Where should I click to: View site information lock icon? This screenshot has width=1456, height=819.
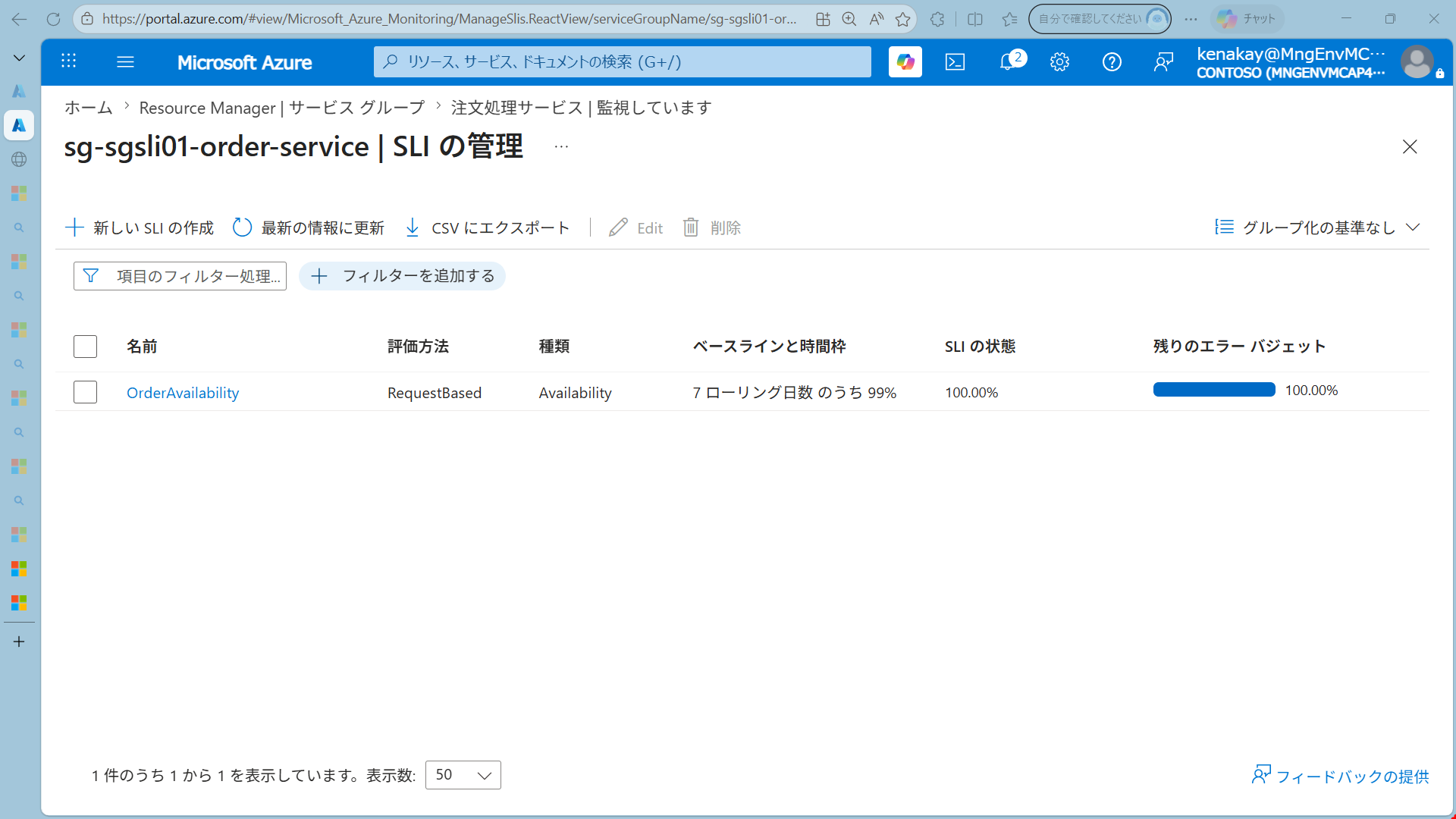87,19
